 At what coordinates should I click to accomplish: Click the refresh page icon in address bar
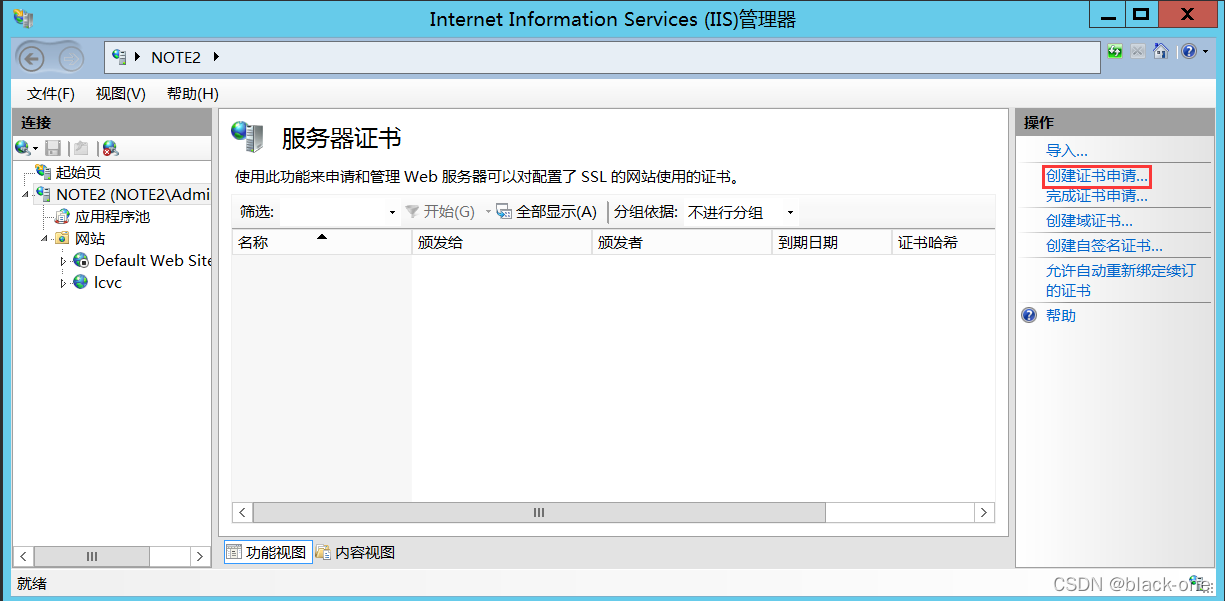coord(1114,51)
